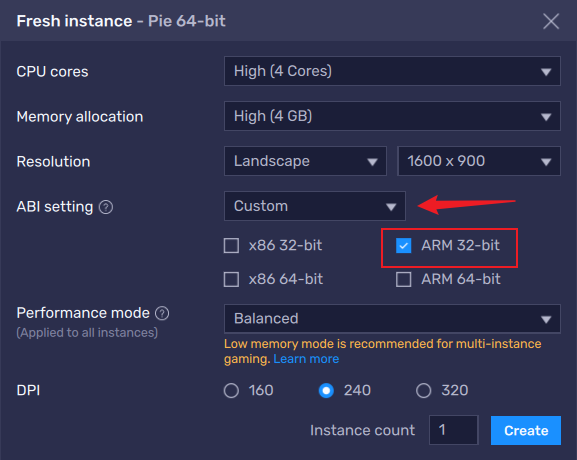The height and width of the screenshot is (460, 577).
Task: Enable the x86 32-bit checkbox
Action: click(231, 245)
